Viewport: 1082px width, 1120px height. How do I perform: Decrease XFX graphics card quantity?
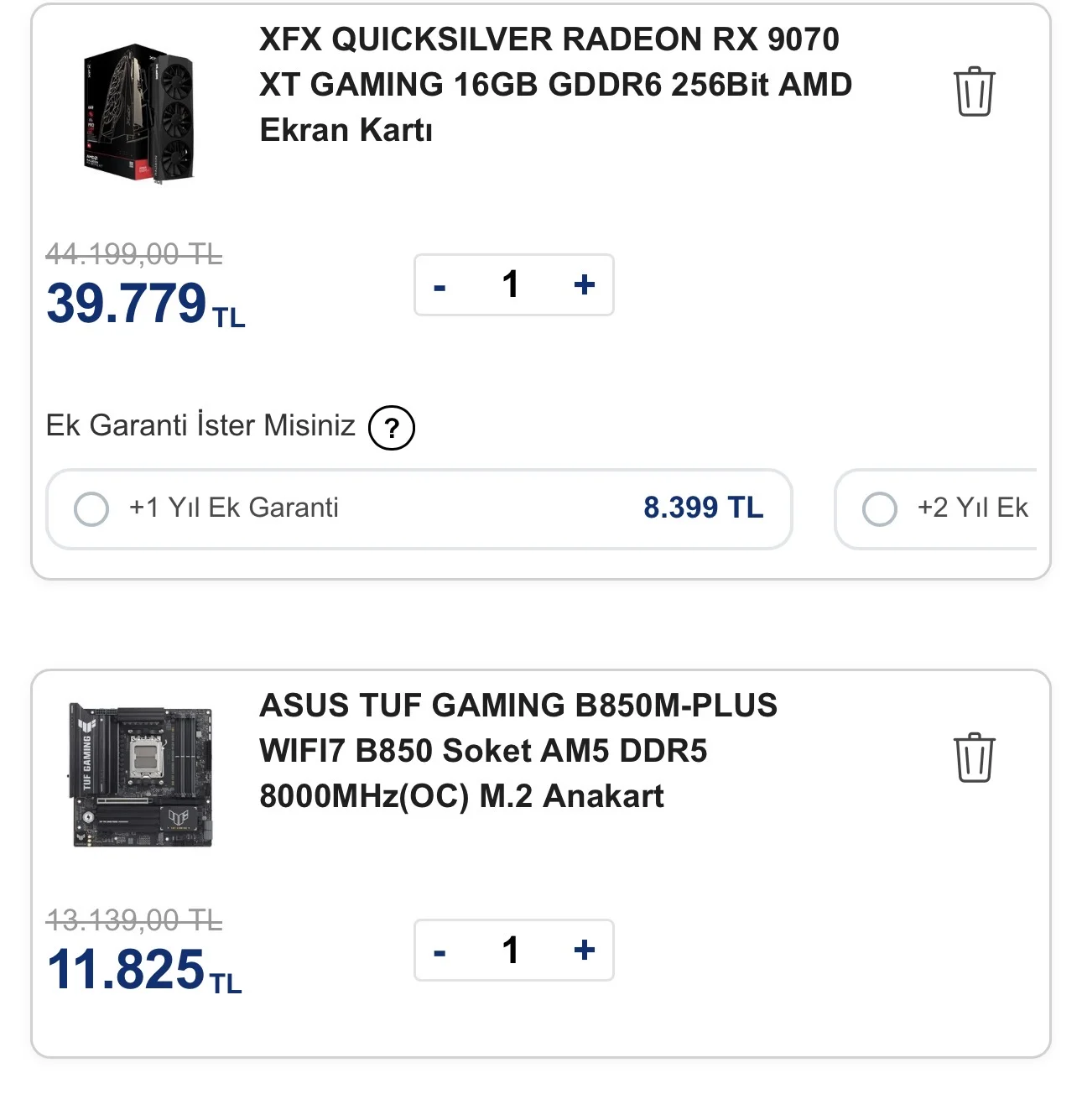[x=440, y=287]
